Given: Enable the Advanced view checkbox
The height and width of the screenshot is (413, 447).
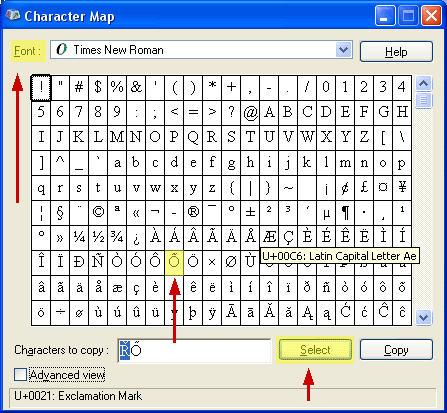Looking at the screenshot, I should point(20,374).
